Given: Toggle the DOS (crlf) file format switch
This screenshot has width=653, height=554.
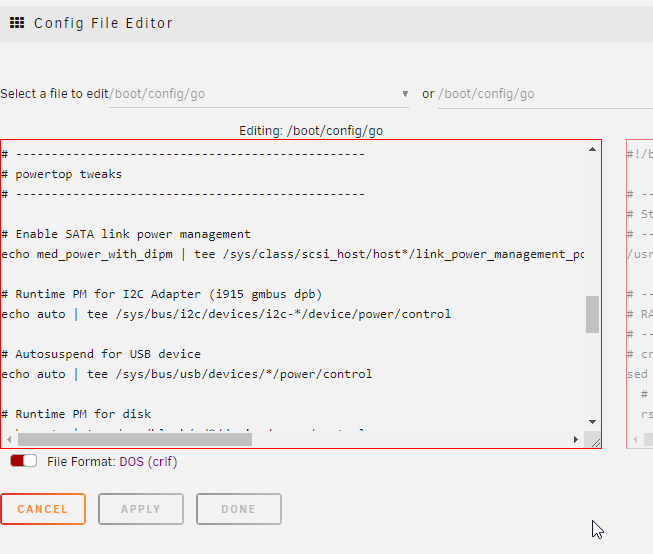Looking at the screenshot, I should tap(23, 461).
